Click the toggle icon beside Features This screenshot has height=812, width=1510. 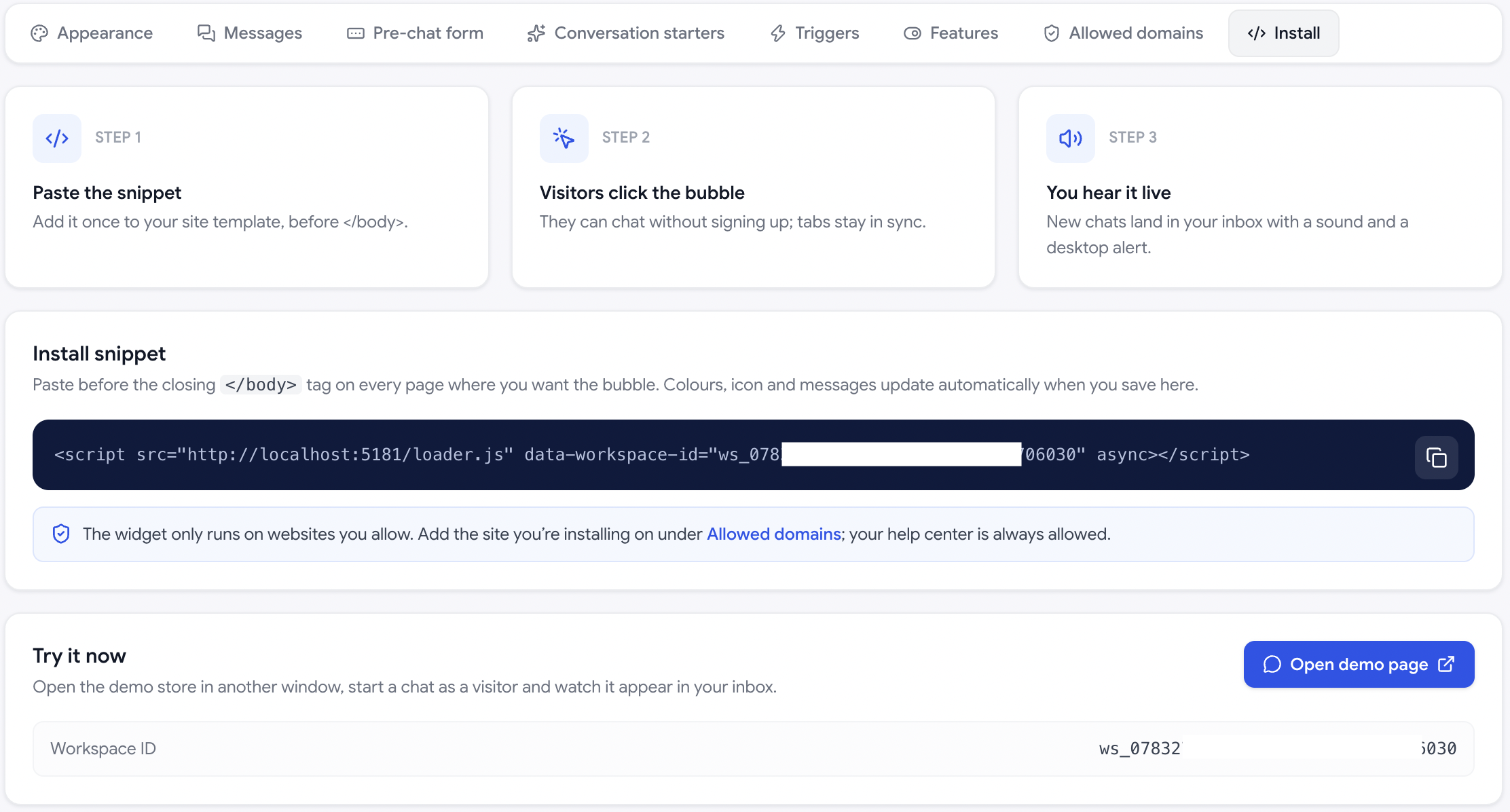[x=913, y=33]
